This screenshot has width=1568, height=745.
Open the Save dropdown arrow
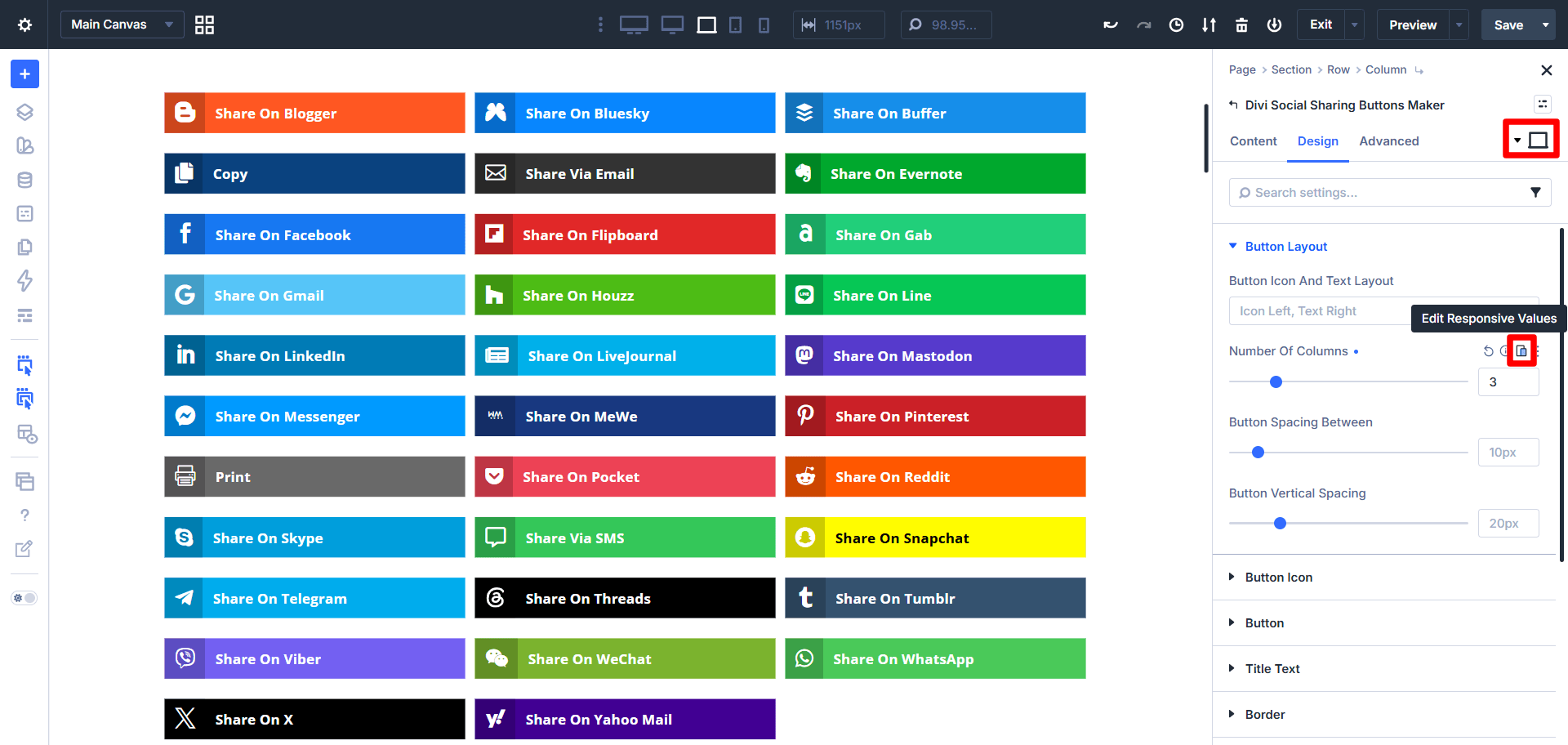[x=1545, y=25]
